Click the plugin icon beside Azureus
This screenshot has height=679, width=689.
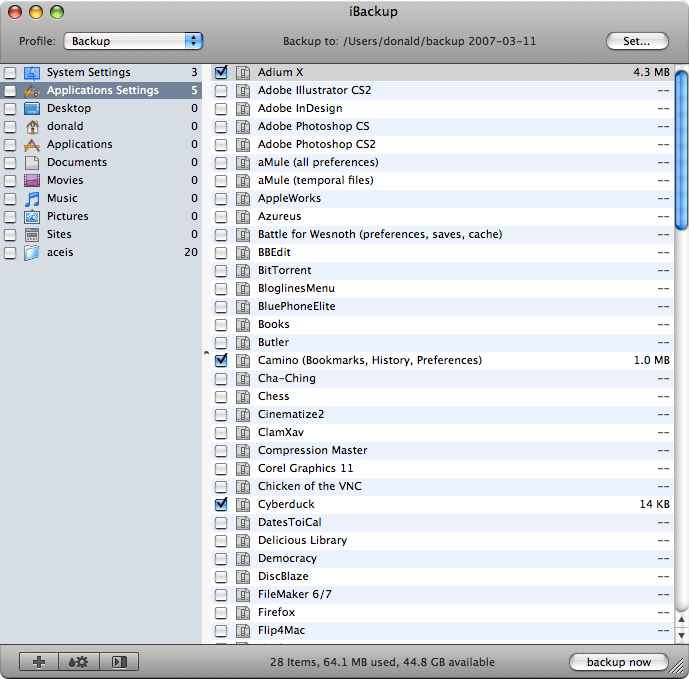243,217
